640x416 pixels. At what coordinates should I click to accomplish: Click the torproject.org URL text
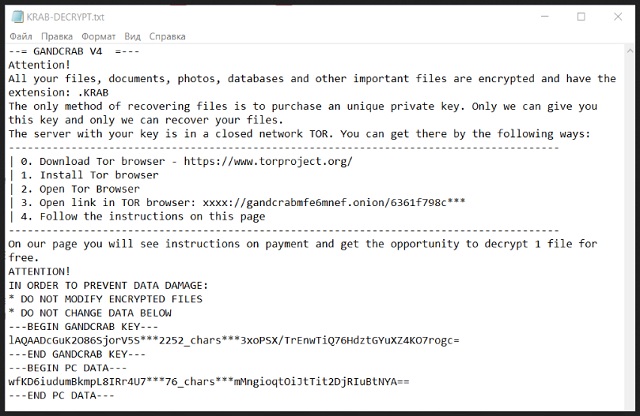pyautogui.click(x=268, y=161)
